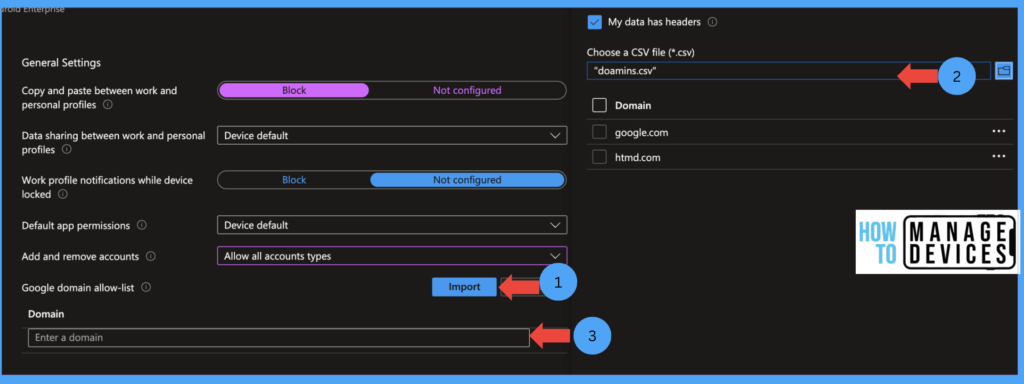The width and height of the screenshot is (1024, 384).
Task: Click the Import button
Action: [x=464, y=287]
